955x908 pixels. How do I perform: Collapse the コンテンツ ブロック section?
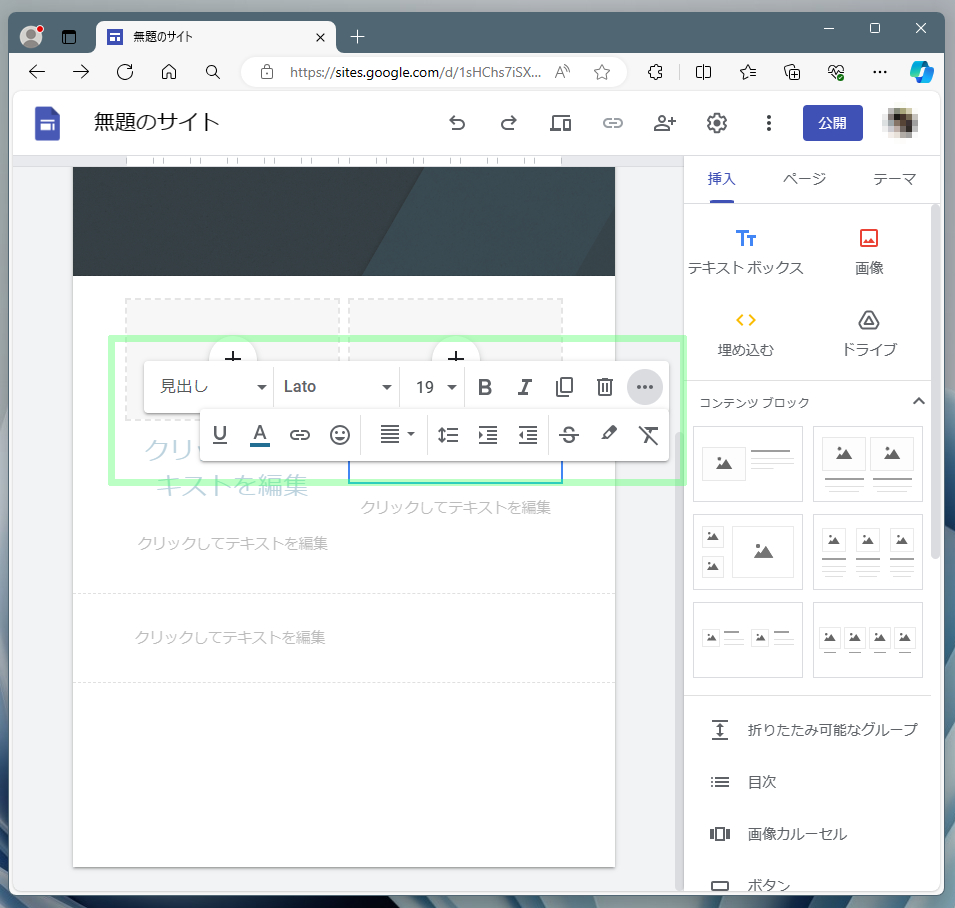pyautogui.click(x=918, y=401)
